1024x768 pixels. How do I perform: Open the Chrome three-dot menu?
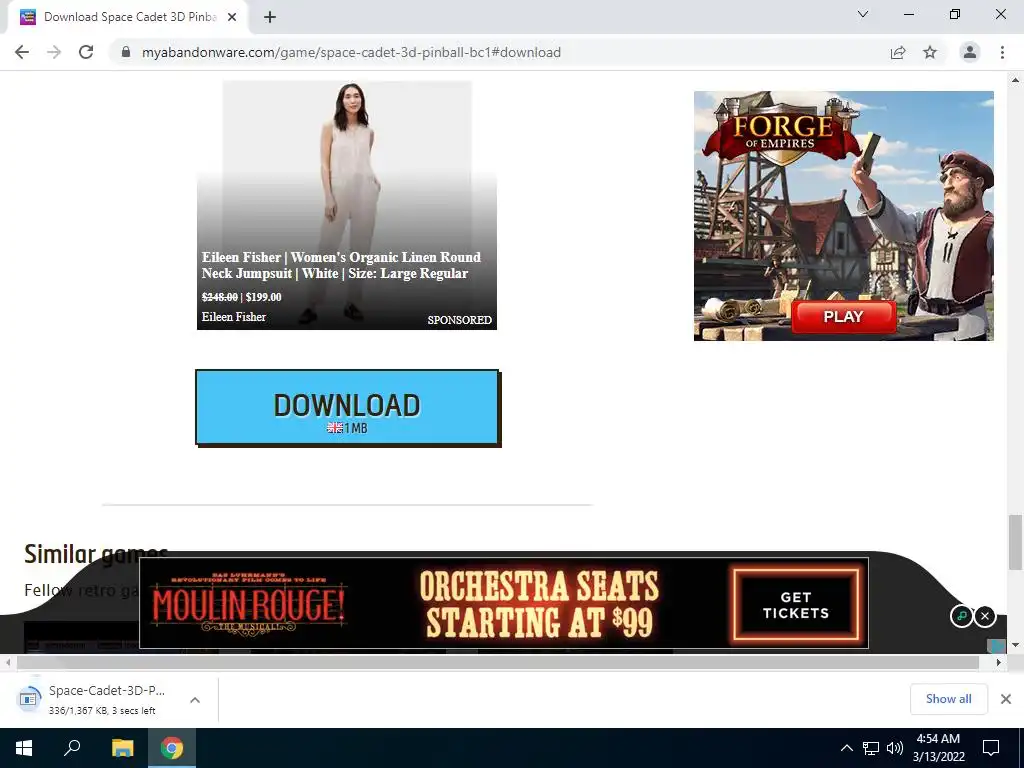pyautogui.click(x=1002, y=52)
